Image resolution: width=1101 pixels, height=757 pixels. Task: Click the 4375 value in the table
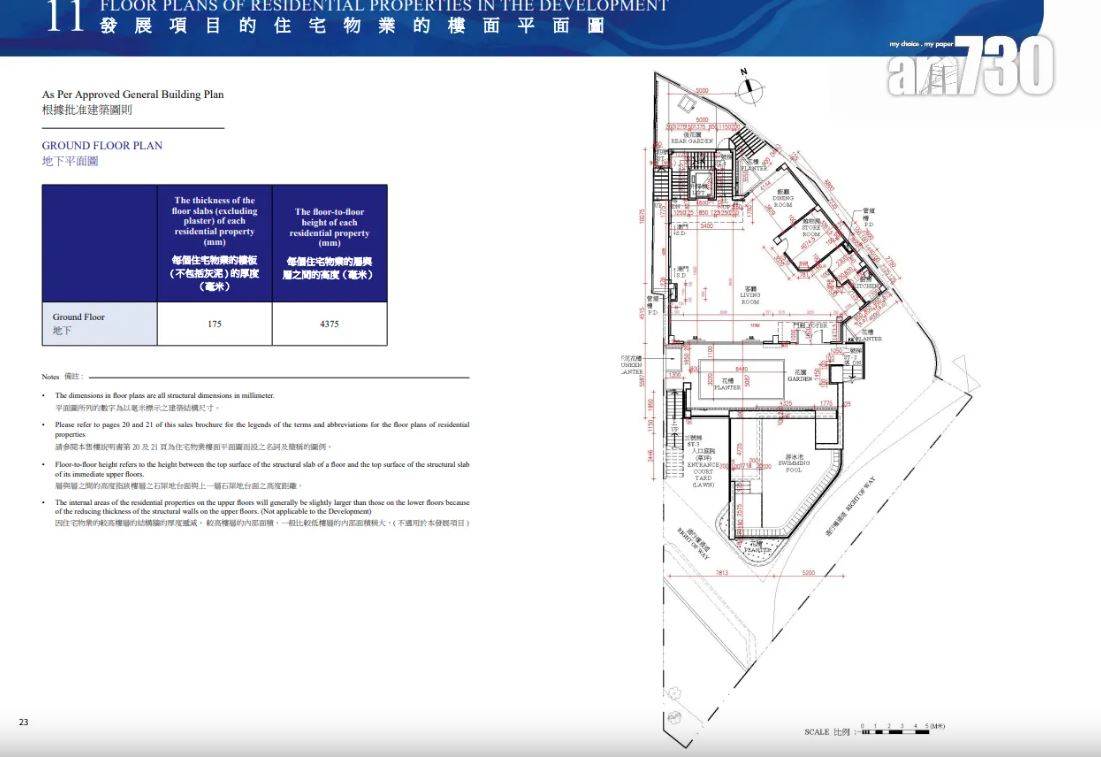(x=329, y=324)
